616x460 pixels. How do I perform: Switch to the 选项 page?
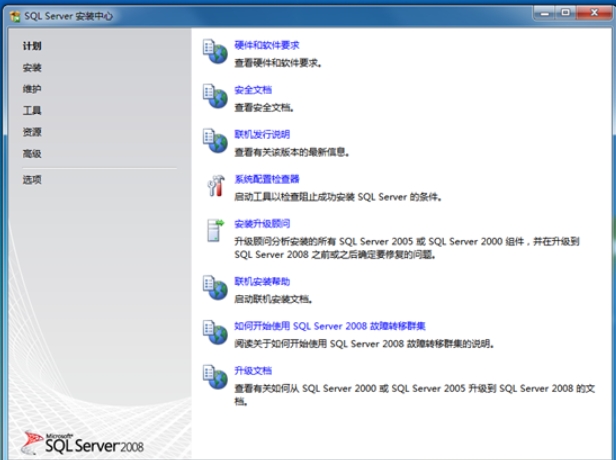point(32,180)
